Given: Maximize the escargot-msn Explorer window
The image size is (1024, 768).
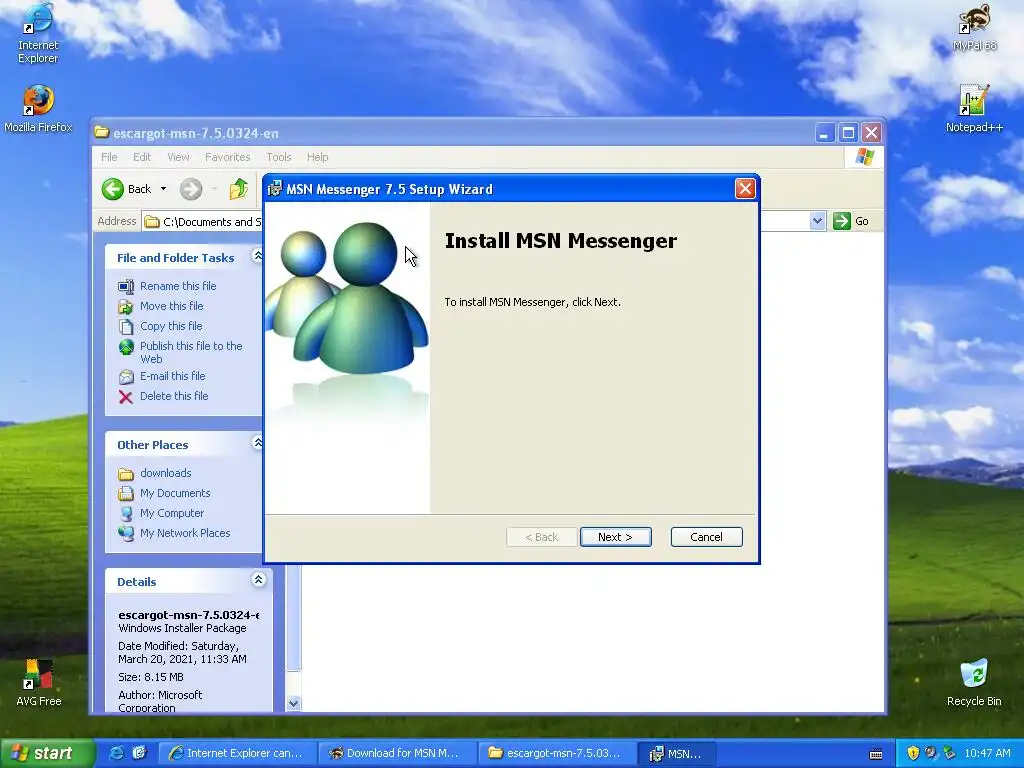Looking at the screenshot, I should click(848, 133).
